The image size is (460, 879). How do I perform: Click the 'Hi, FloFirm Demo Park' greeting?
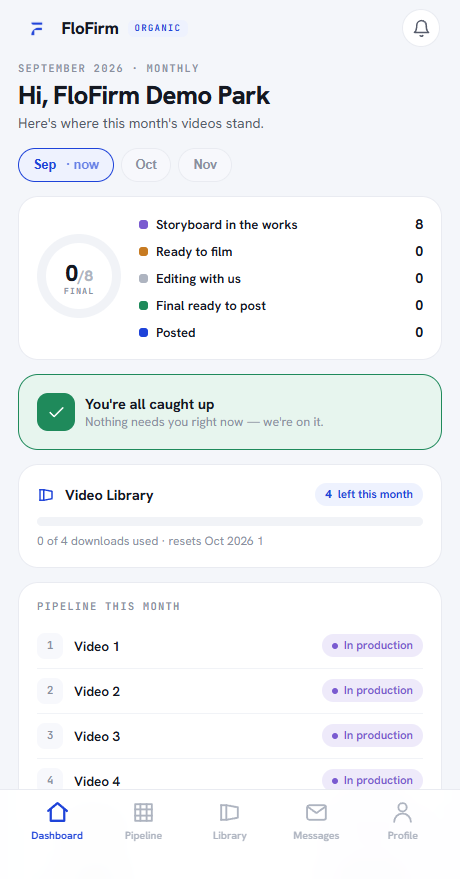tap(144, 95)
